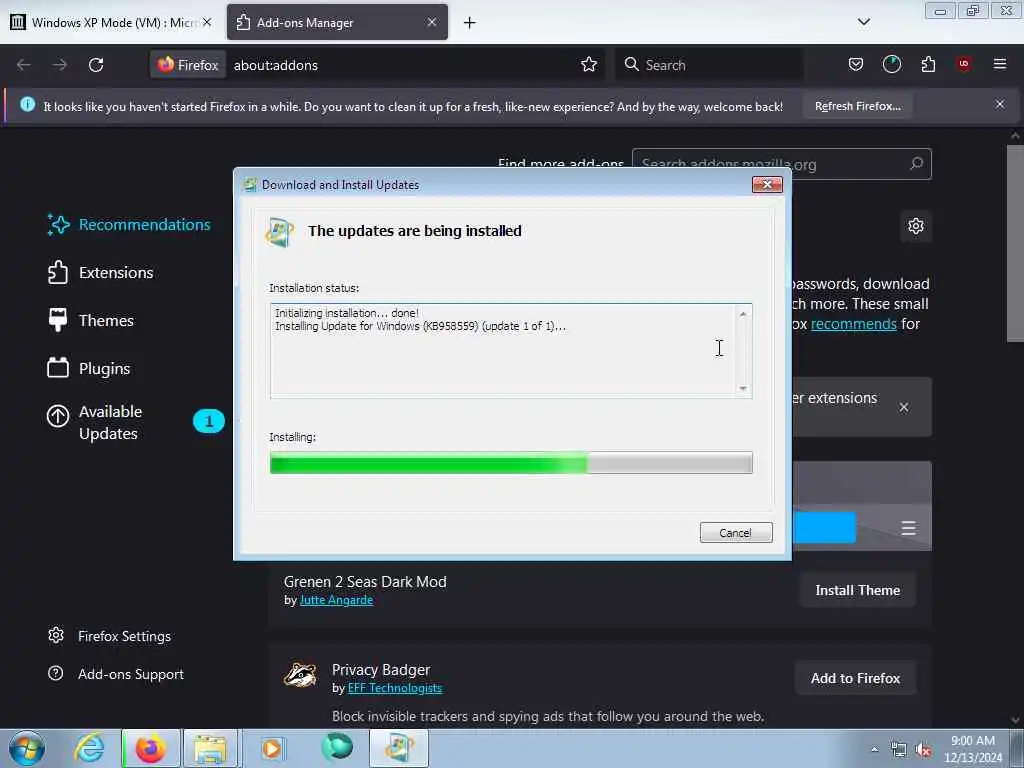Image resolution: width=1024 pixels, height=768 pixels.
Task: Go forward to the next page
Action: pyautogui.click(x=59, y=65)
